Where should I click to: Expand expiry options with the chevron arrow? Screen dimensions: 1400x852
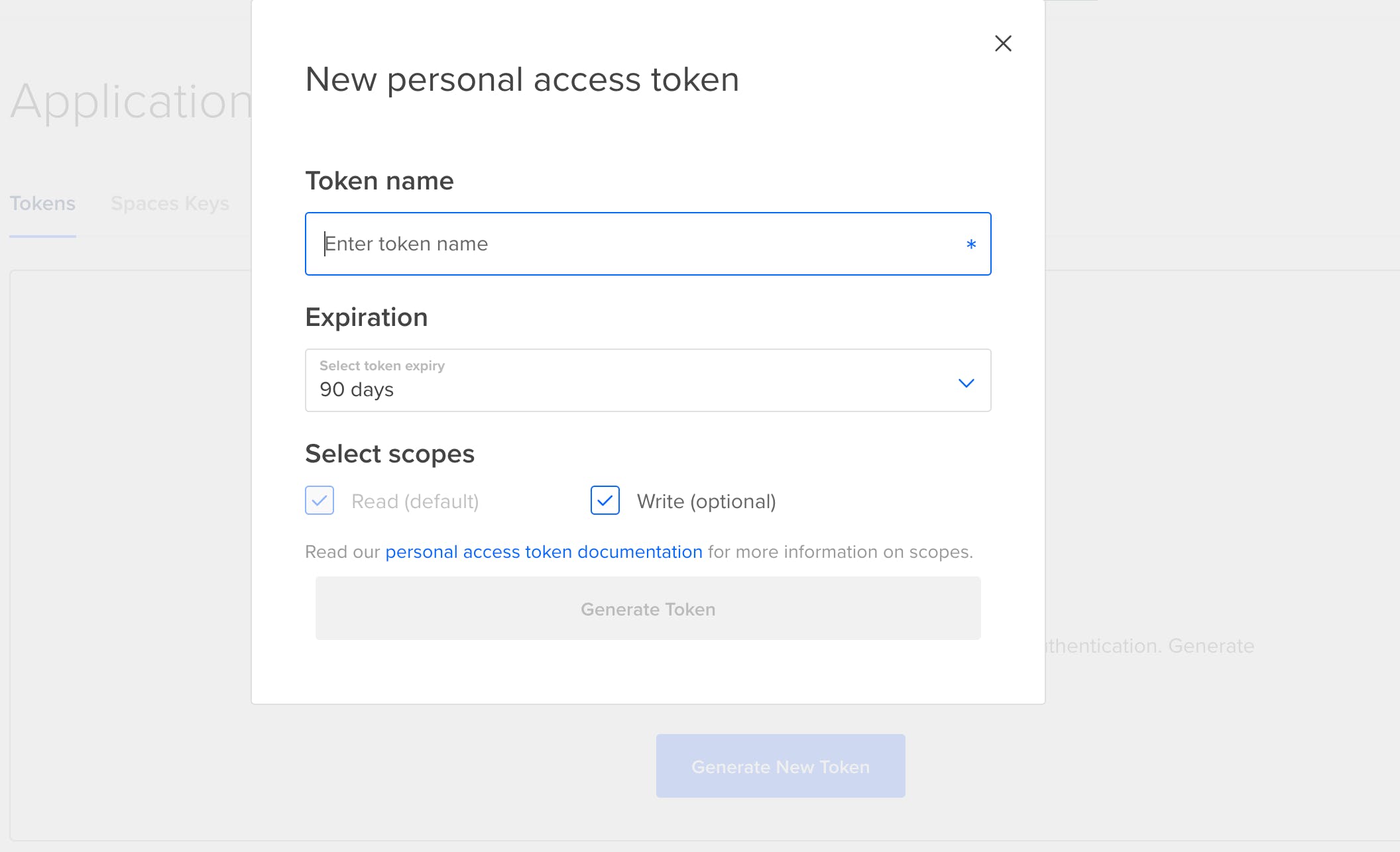tap(966, 383)
